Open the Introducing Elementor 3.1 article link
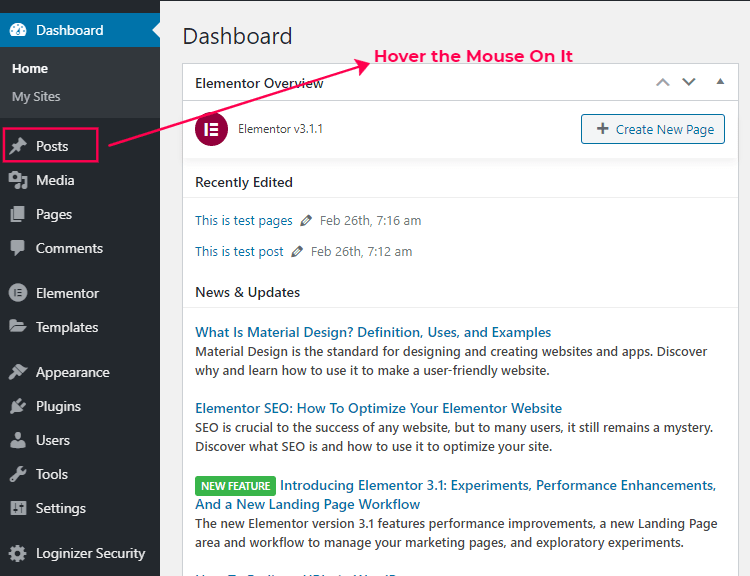750x576 pixels. [455, 495]
